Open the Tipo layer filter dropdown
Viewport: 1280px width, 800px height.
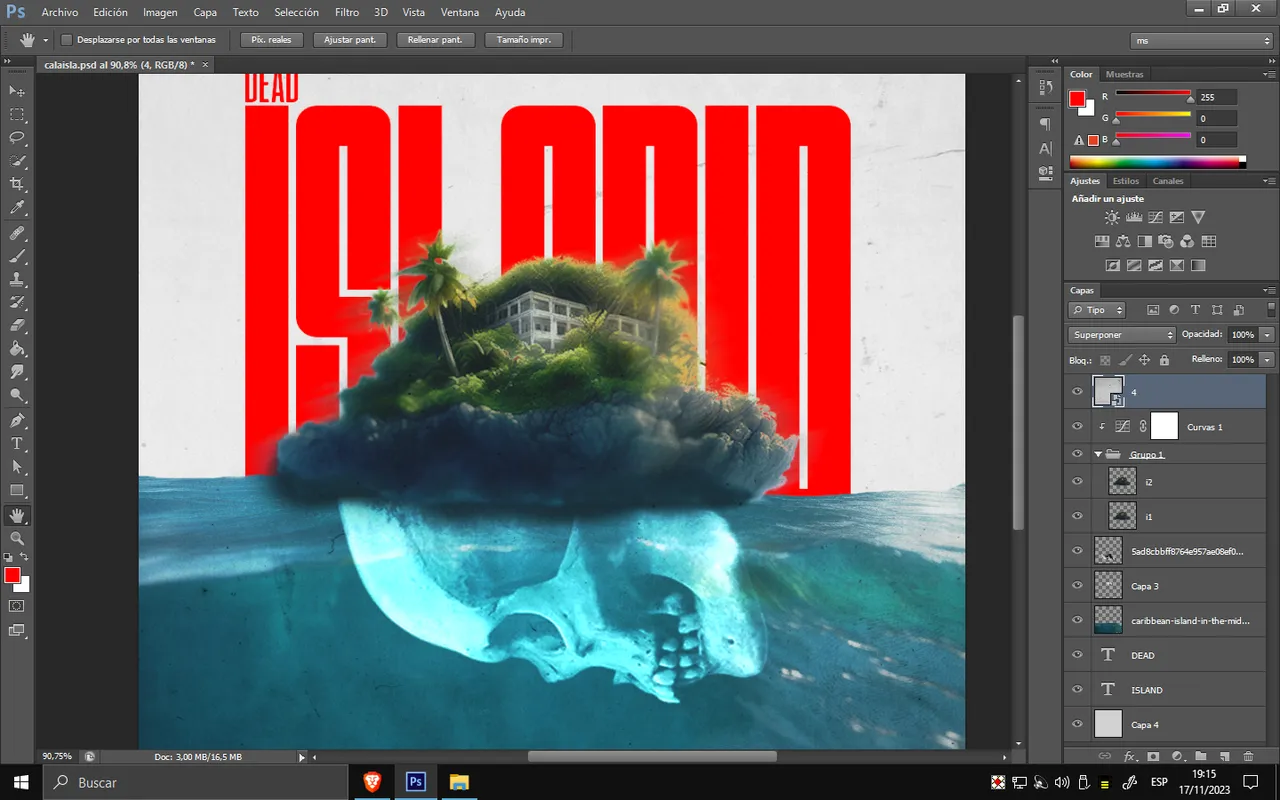1097,310
